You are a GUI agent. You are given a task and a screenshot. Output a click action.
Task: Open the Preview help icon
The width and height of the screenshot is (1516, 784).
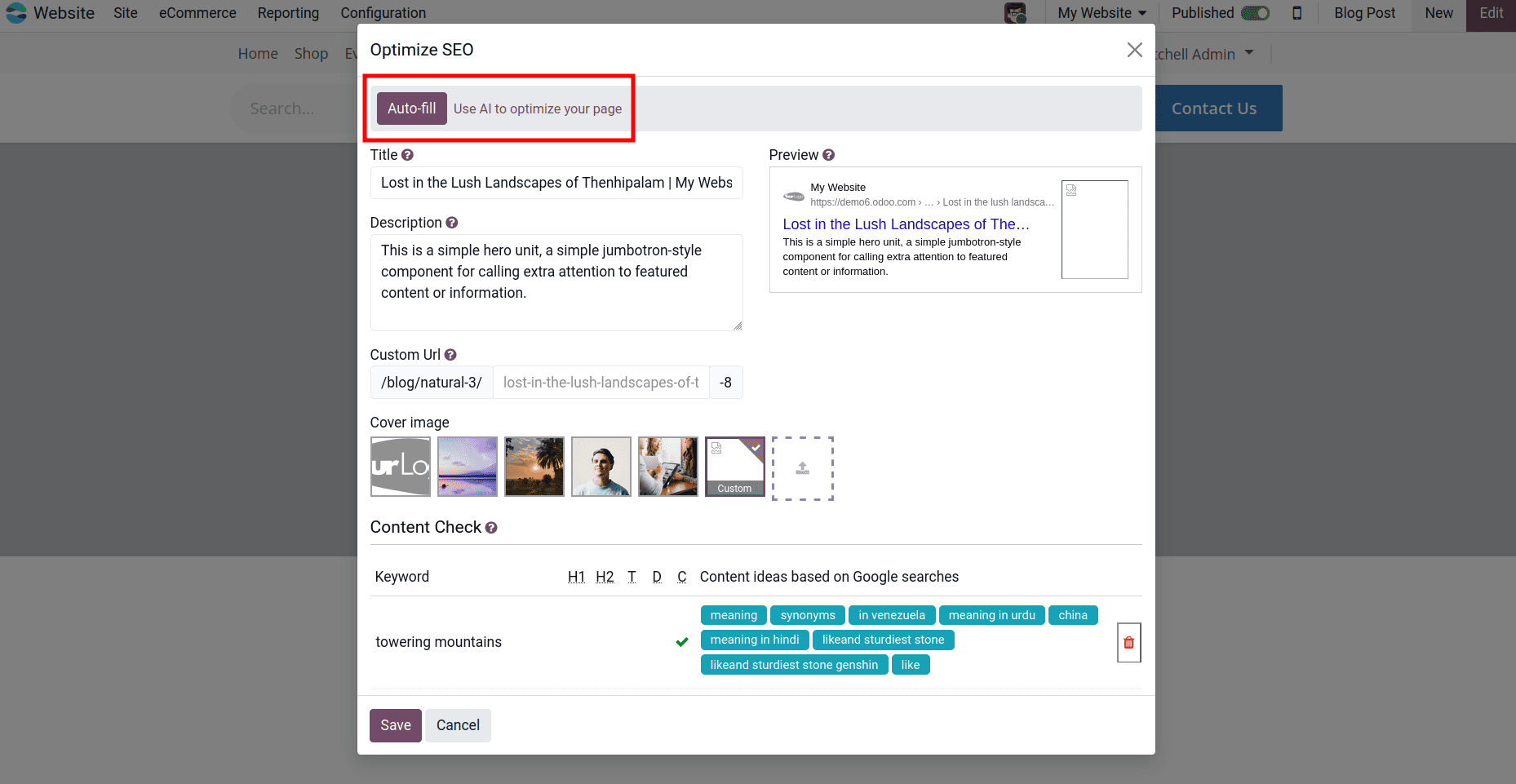click(828, 154)
